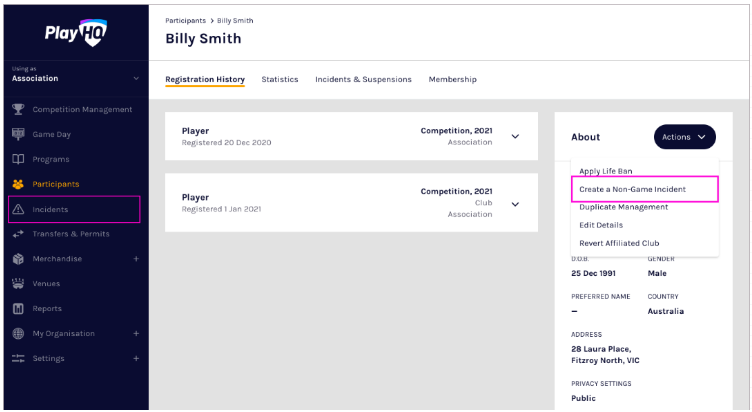Click the My Organisation globe icon
The width and height of the screenshot is (752, 412).
(18, 333)
